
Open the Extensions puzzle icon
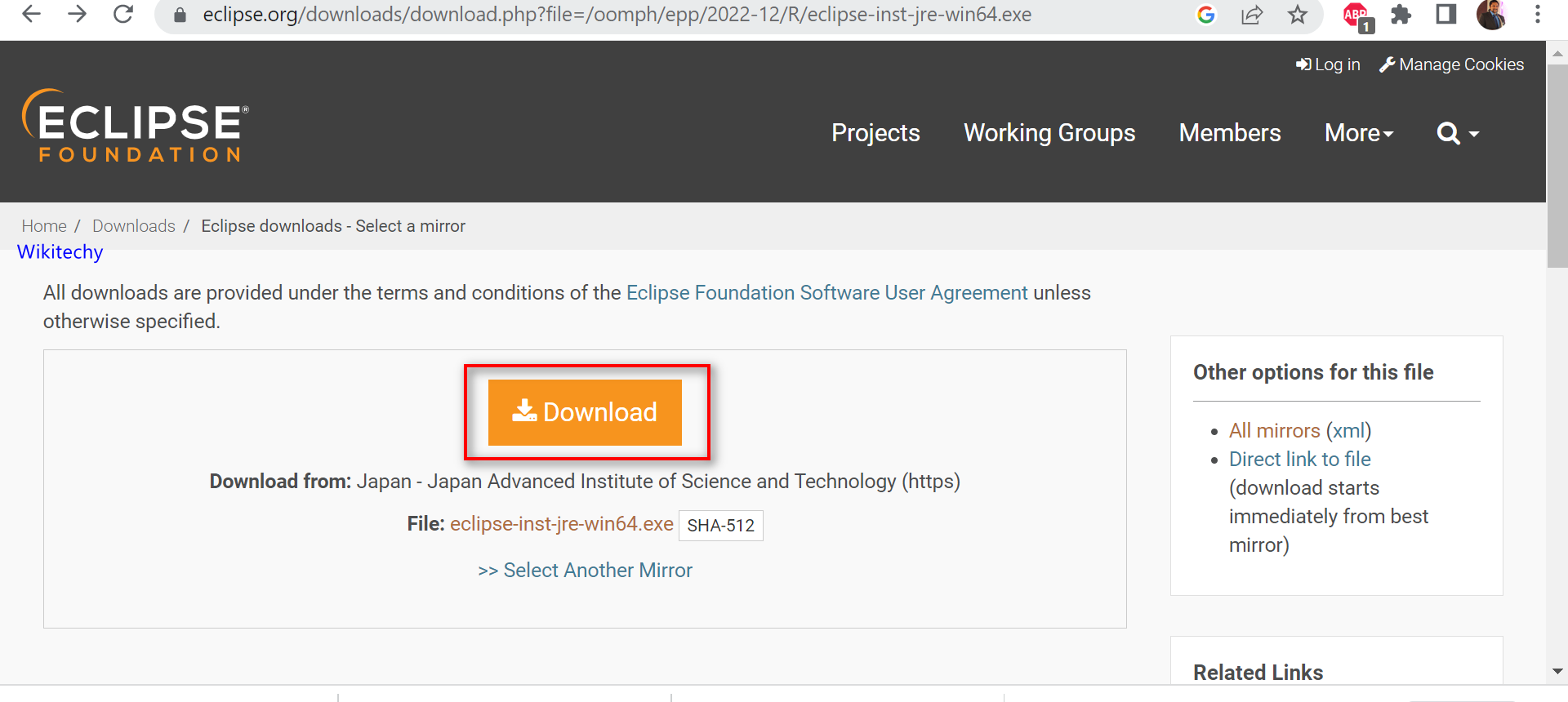coord(1401,15)
